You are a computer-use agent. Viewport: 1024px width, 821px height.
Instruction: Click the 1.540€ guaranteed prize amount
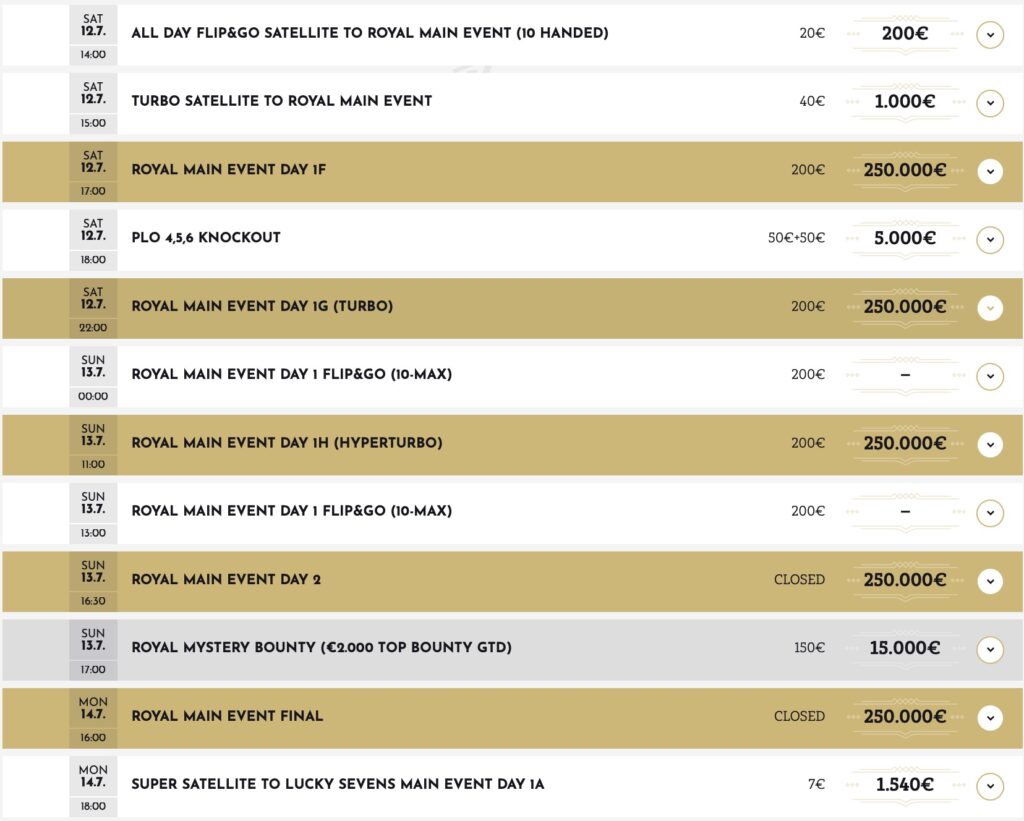click(904, 784)
